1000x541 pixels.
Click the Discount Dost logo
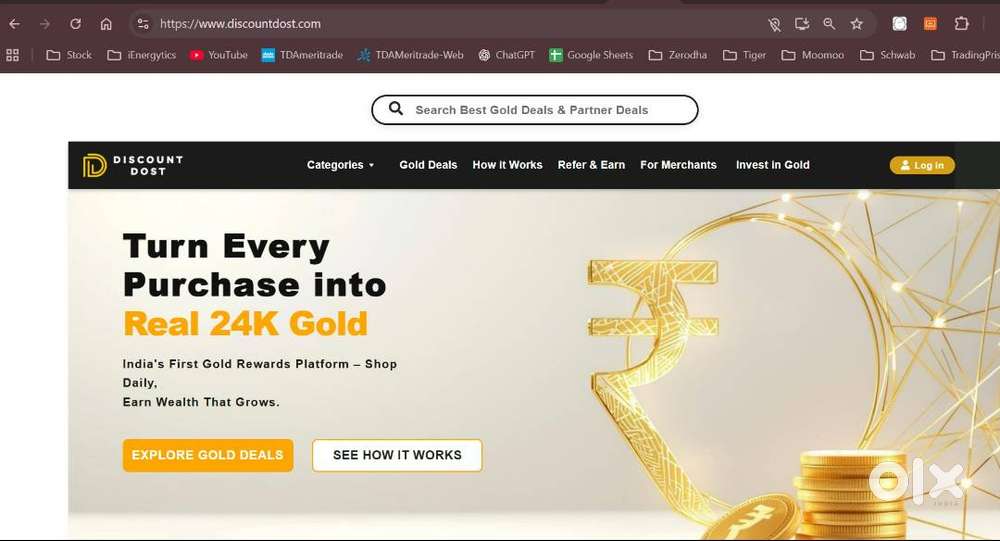133,165
